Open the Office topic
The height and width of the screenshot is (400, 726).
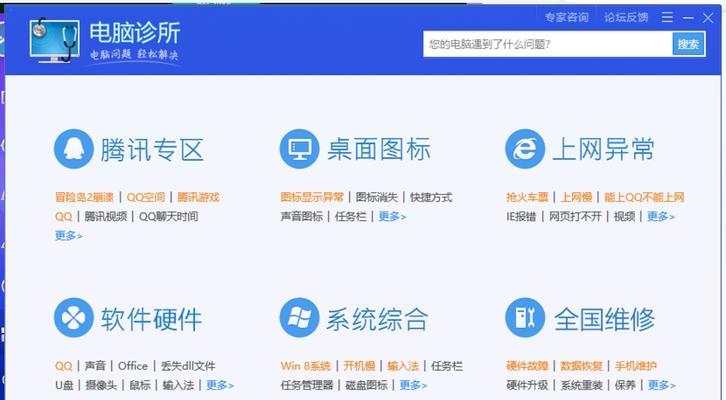(x=133, y=366)
